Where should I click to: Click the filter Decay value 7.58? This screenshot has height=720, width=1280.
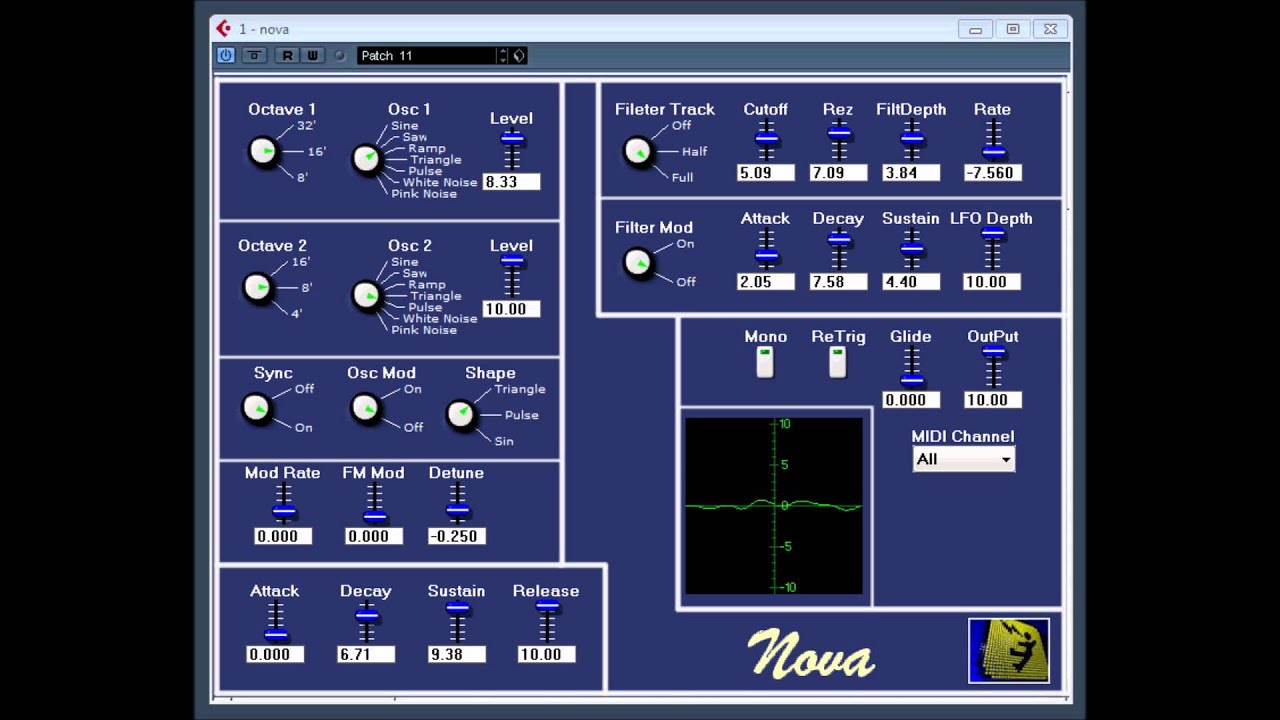(839, 282)
